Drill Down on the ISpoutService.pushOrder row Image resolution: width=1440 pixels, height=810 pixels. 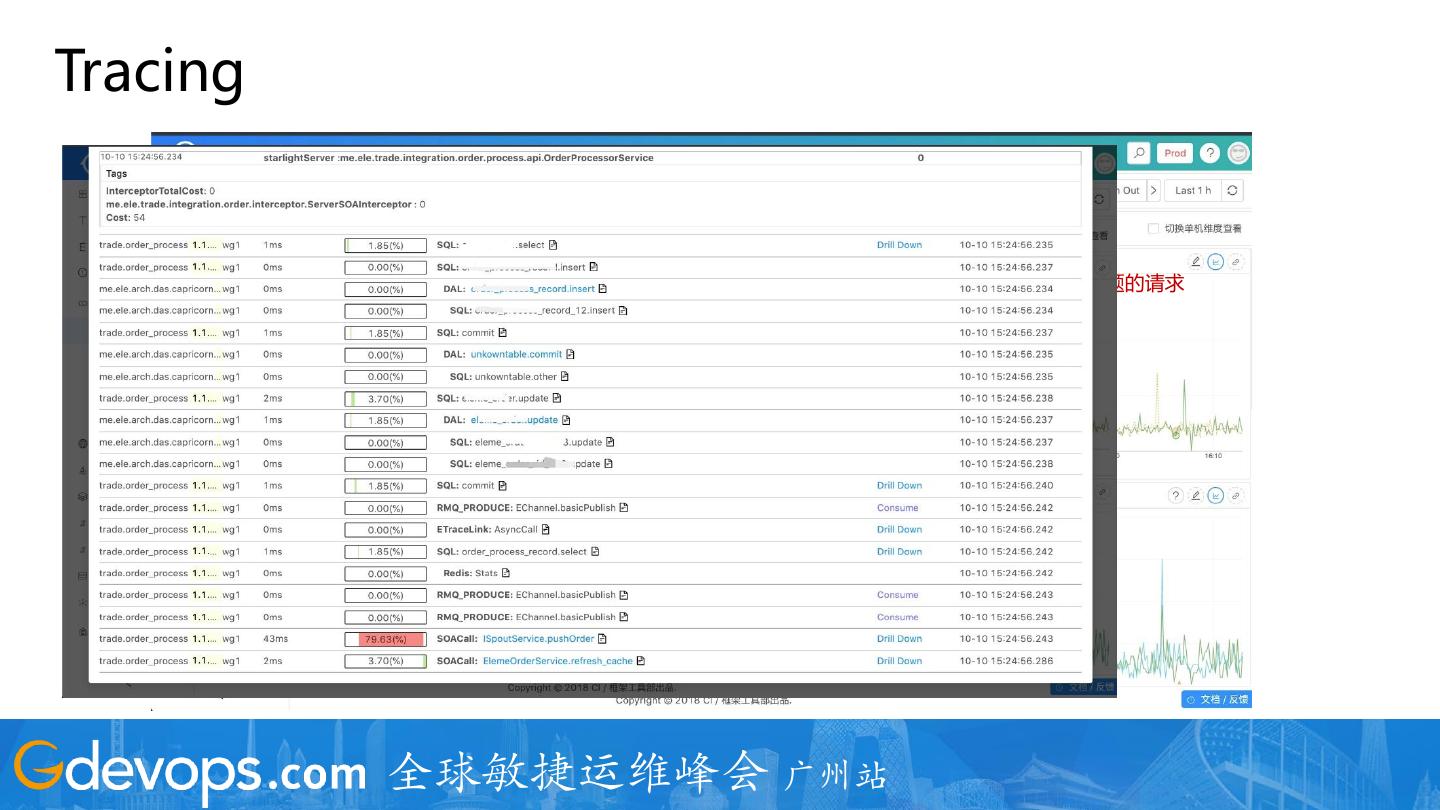pos(899,639)
